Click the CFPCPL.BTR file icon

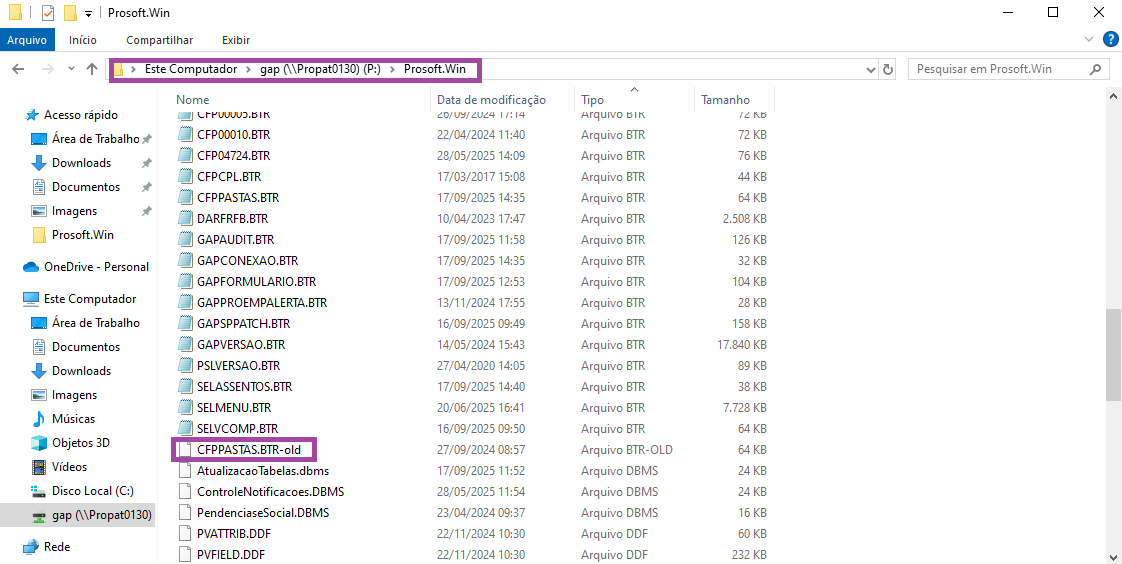pyautogui.click(x=185, y=176)
